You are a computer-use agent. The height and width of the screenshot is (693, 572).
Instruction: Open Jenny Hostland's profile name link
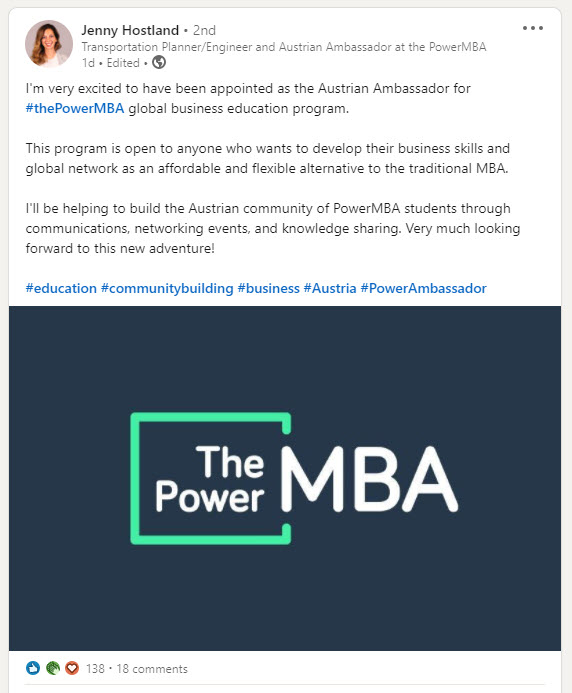[130, 30]
